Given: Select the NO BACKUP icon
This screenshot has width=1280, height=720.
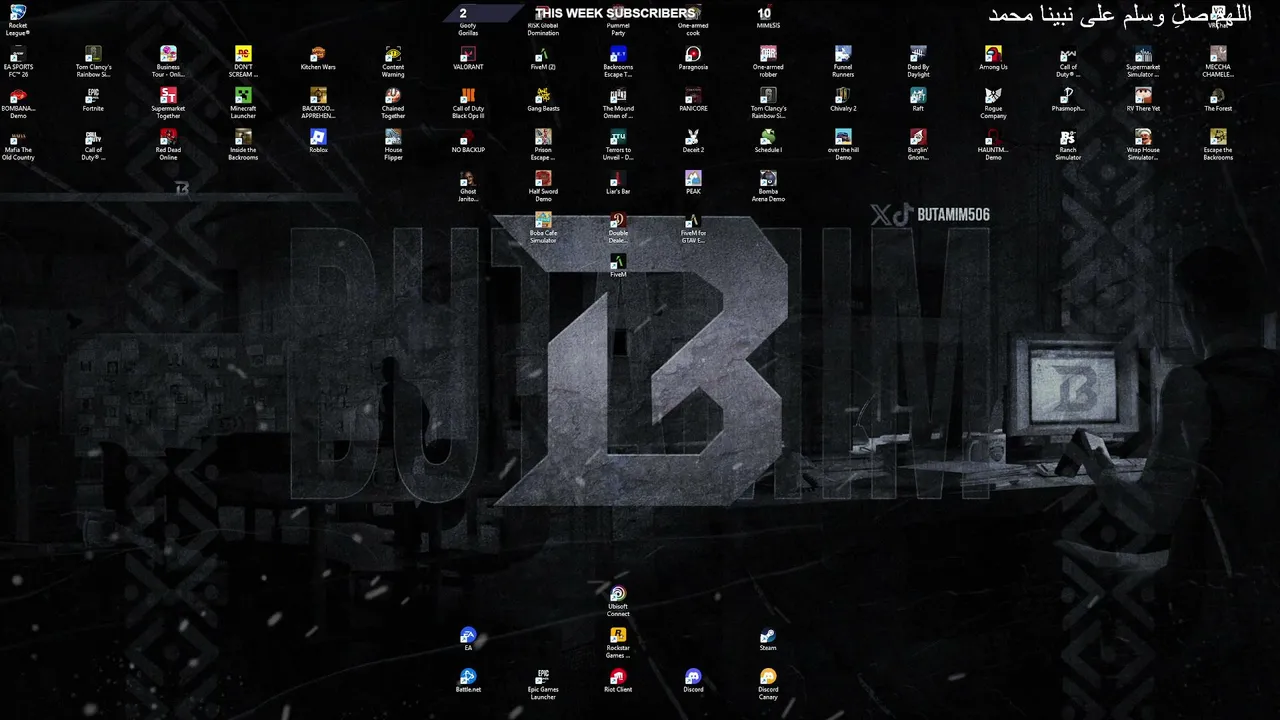Looking at the screenshot, I should (468, 141).
